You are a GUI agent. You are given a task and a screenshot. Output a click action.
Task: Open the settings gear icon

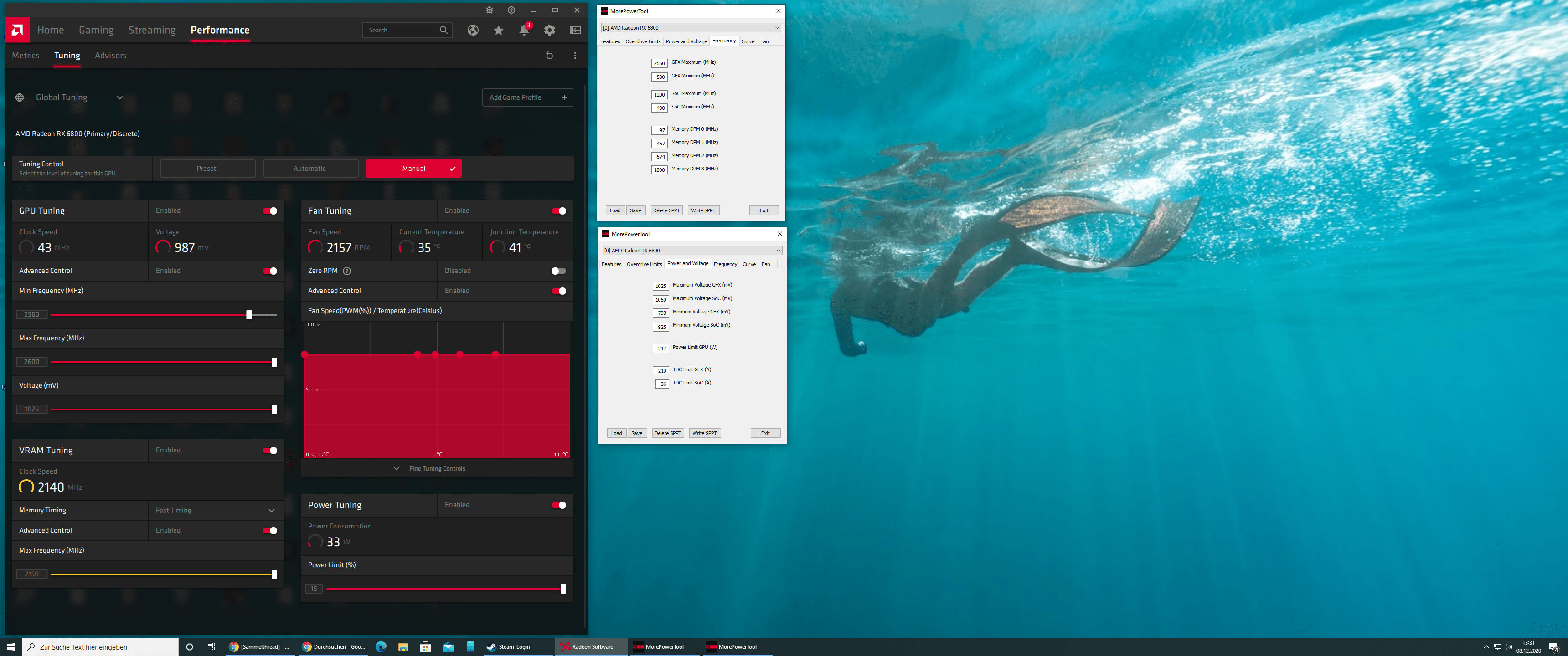point(550,30)
